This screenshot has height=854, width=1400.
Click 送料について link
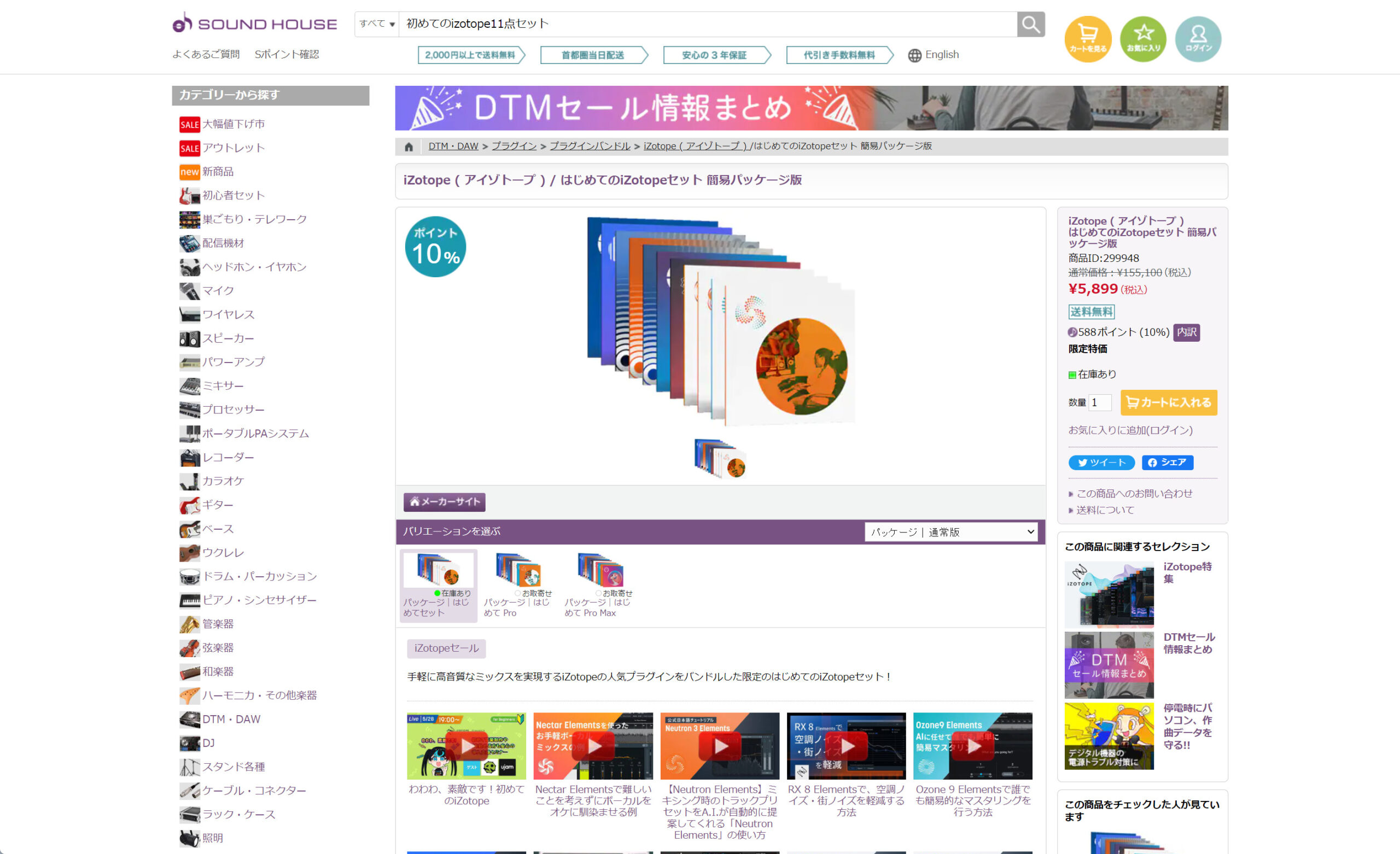point(1105,510)
